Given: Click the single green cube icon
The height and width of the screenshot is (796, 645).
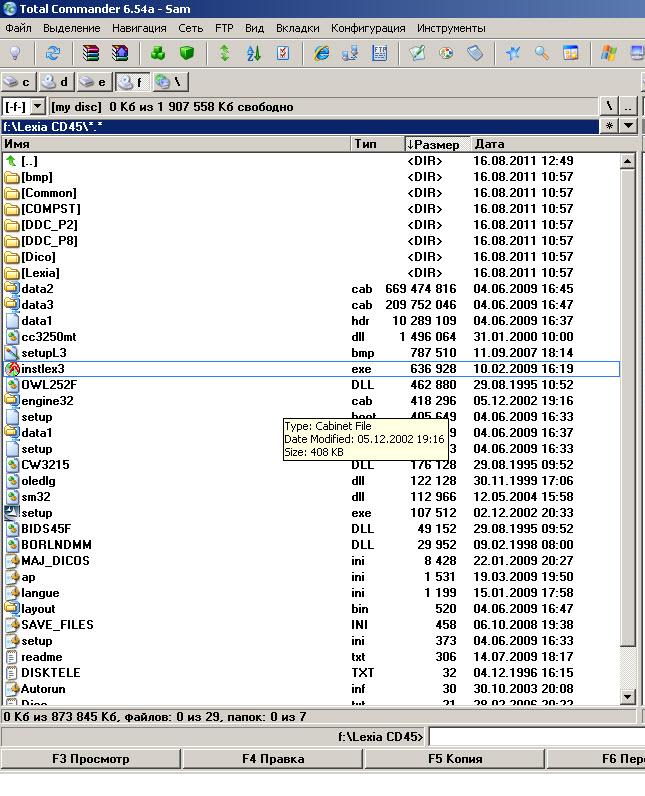Looking at the screenshot, I should click(x=187, y=53).
